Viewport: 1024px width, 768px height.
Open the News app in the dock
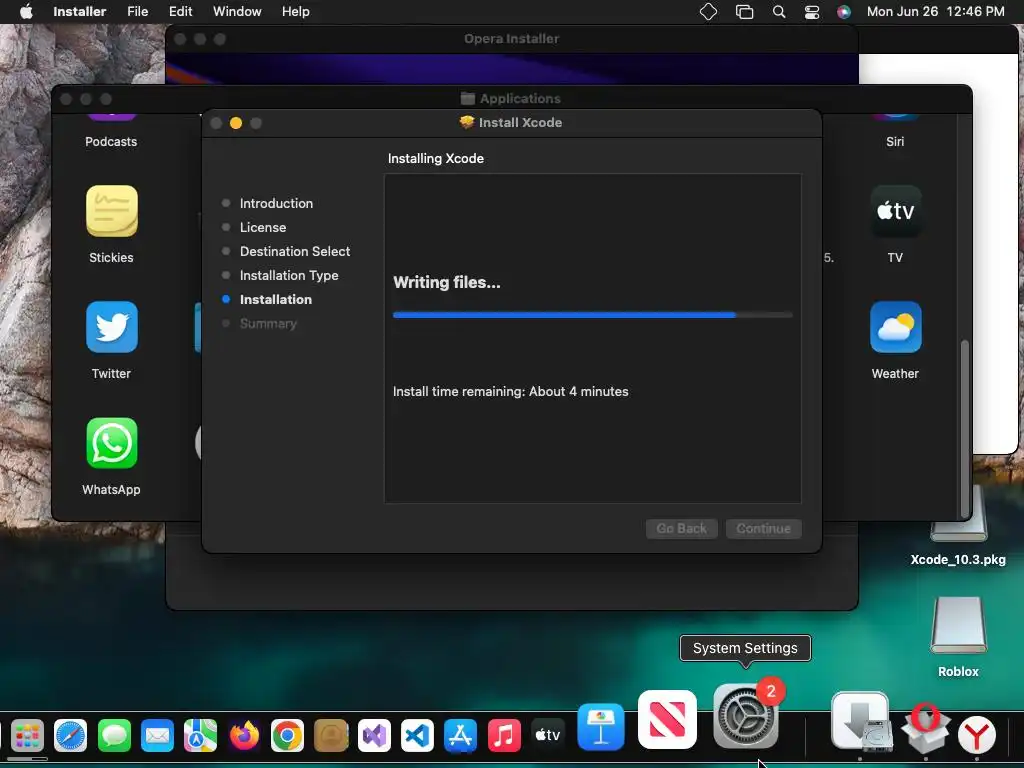pyautogui.click(x=667, y=720)
